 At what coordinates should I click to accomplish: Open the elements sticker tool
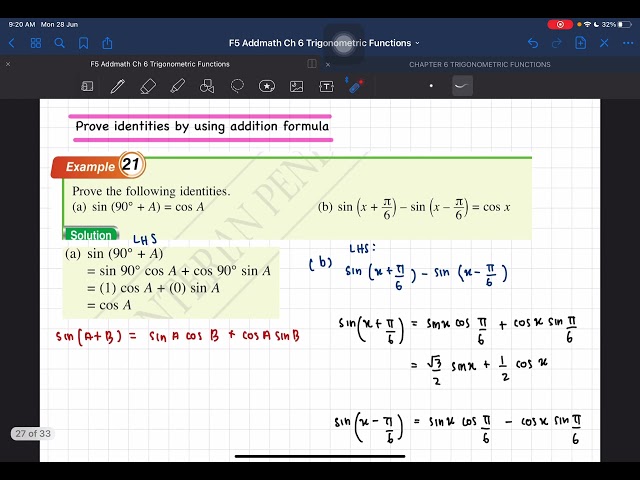click(267, 86)
